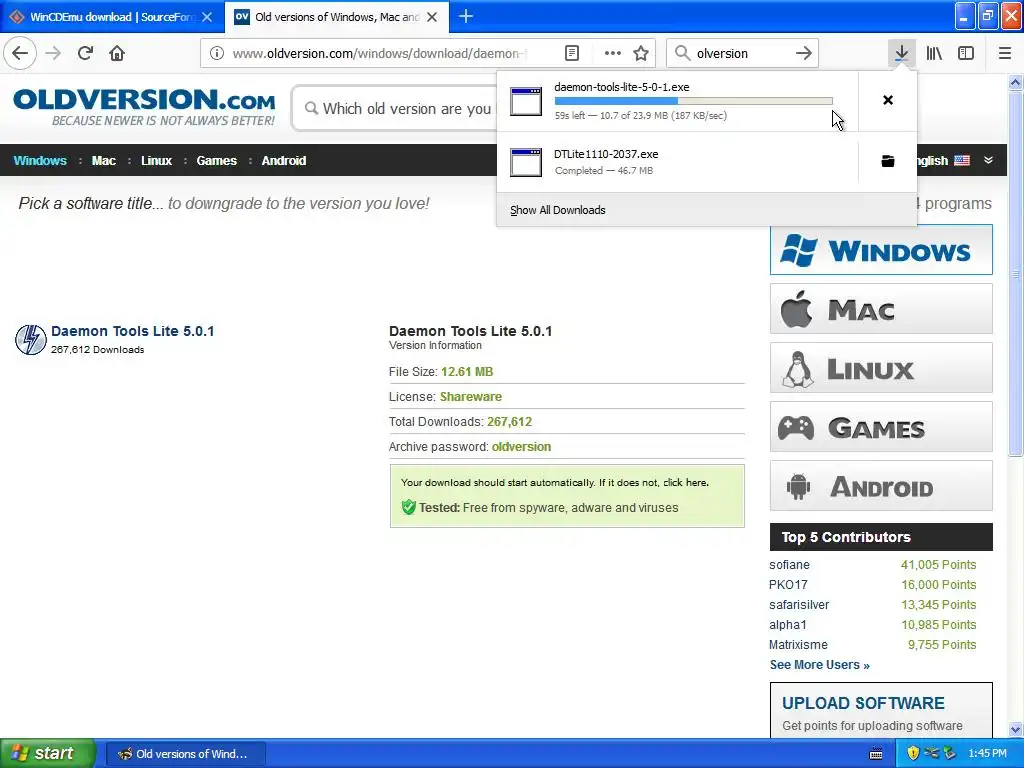
Task: Open contributor PKO17's profile
Action: click(x=788, y=585)
